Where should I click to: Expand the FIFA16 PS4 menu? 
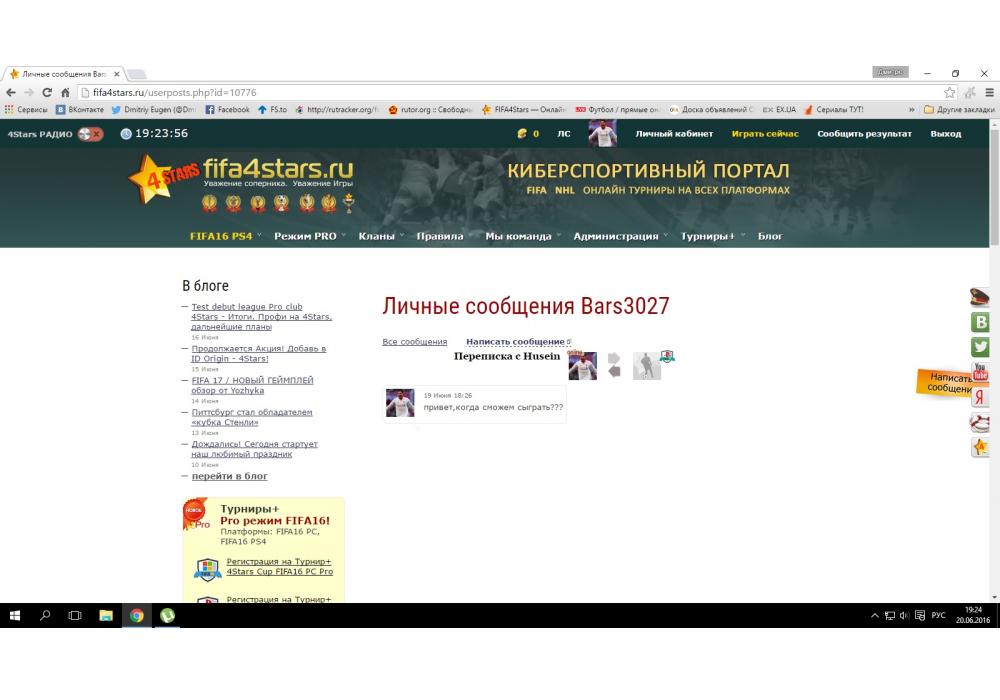click(225, 236)
